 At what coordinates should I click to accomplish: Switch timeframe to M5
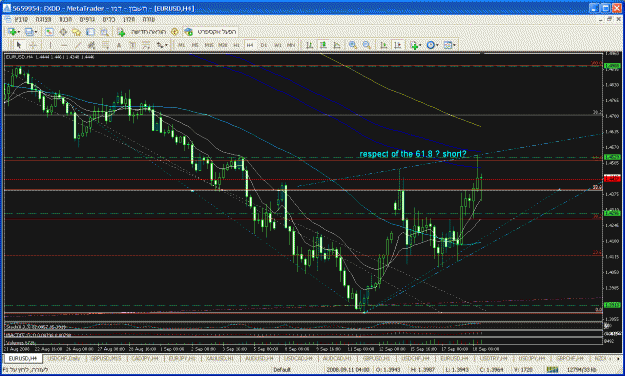tap(195, 45)
